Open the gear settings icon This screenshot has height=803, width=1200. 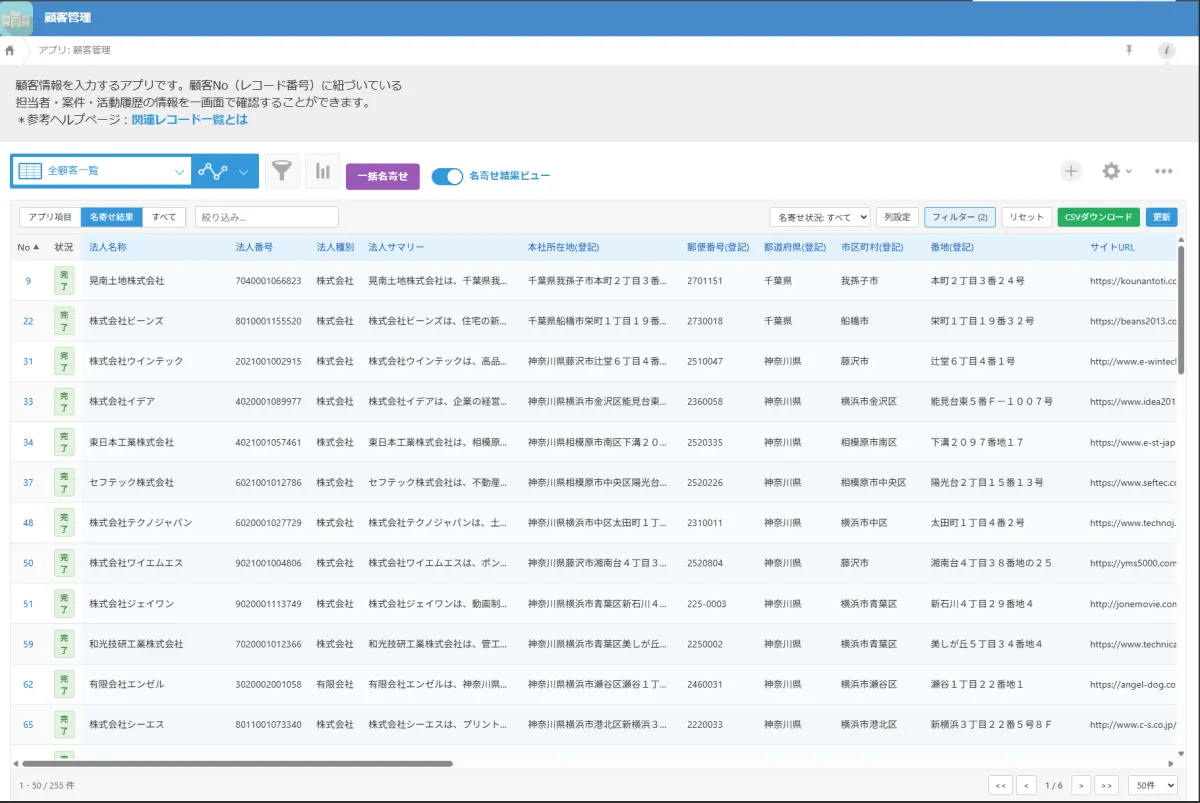pyautogui.click(x=1111, y=171)
